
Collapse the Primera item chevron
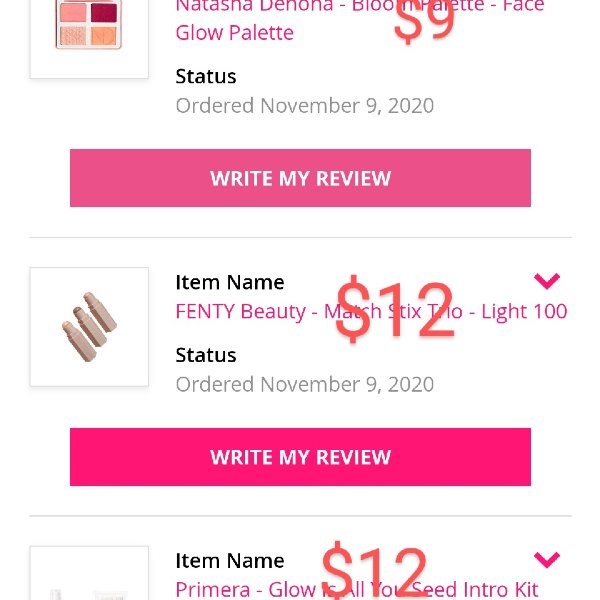[x=547, y=559]
